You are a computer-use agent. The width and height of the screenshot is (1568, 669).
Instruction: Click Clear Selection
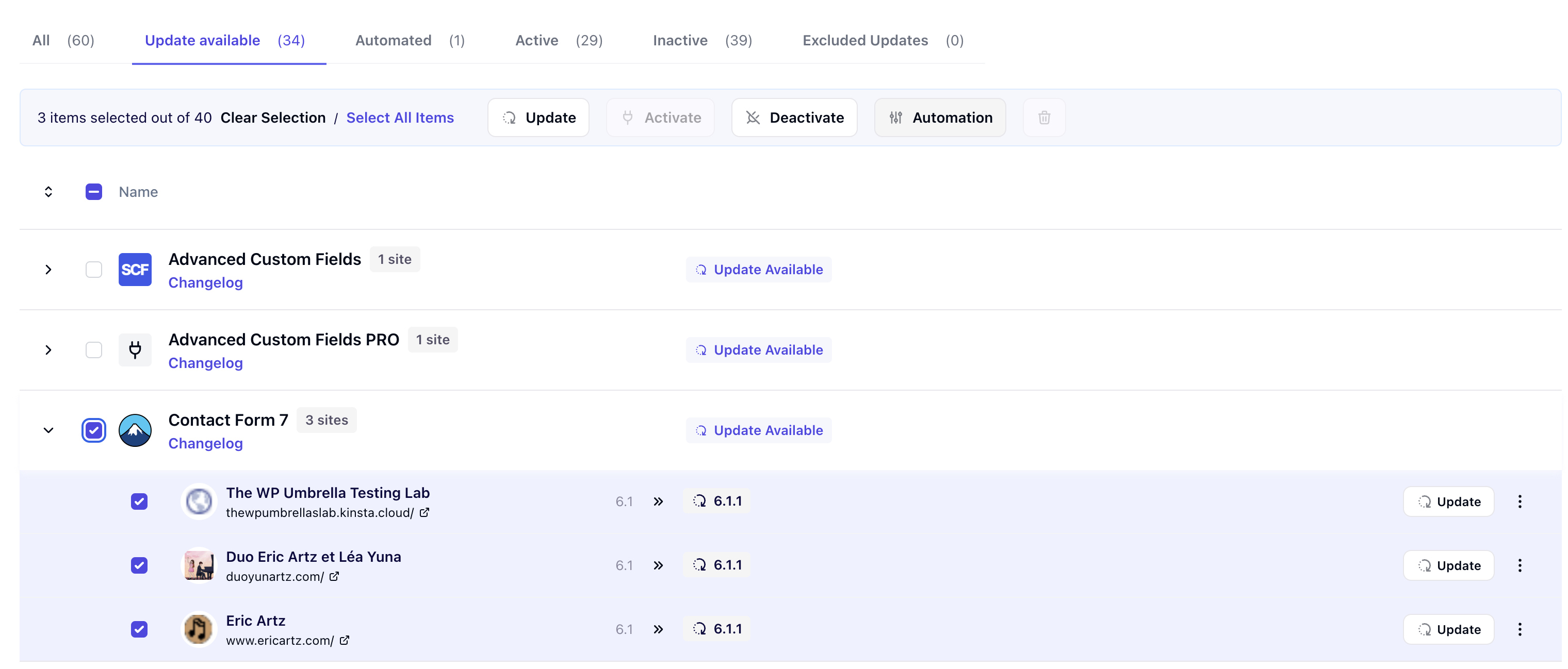tap(273, 118)
